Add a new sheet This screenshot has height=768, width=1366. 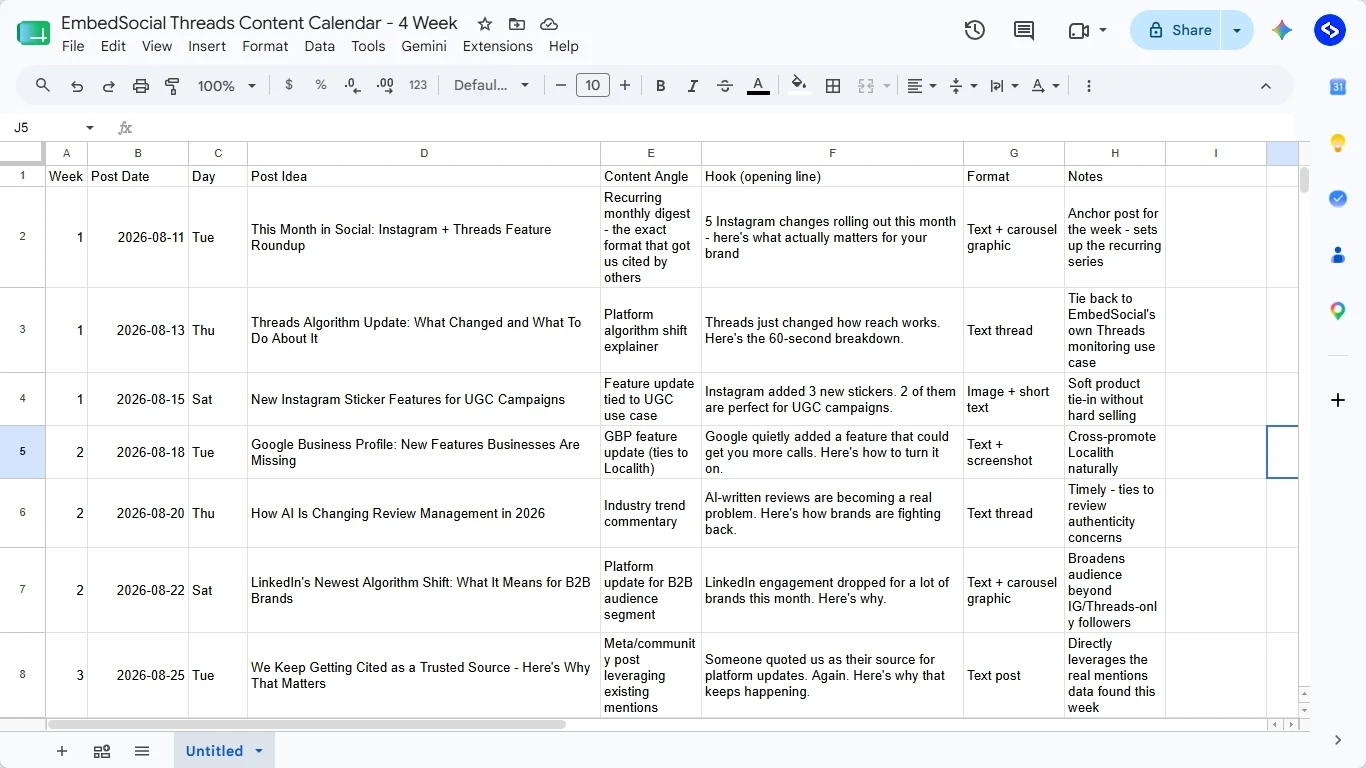pos(62,751)
